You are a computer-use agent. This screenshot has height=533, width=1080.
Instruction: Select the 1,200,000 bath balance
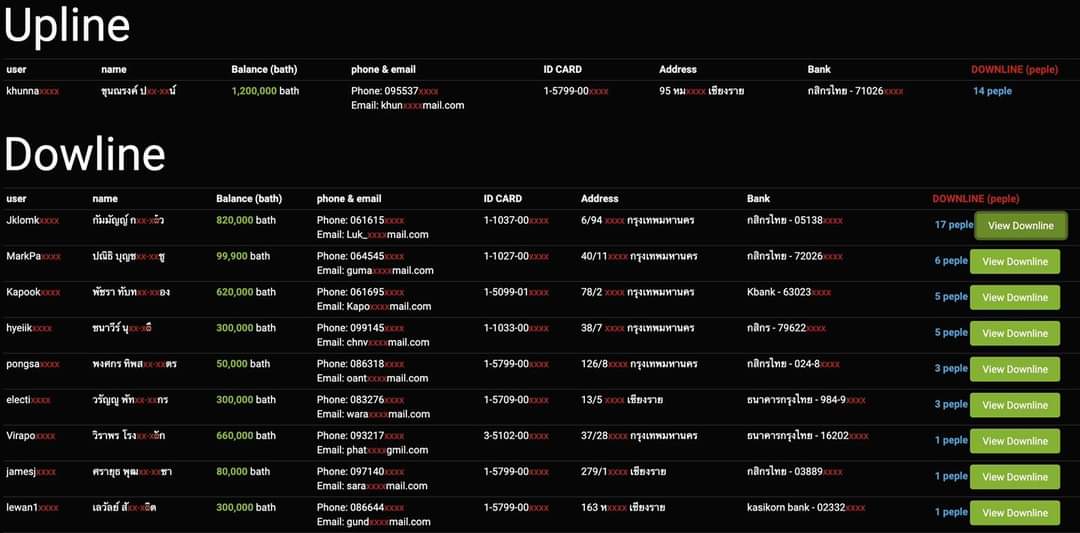[265, 91]
